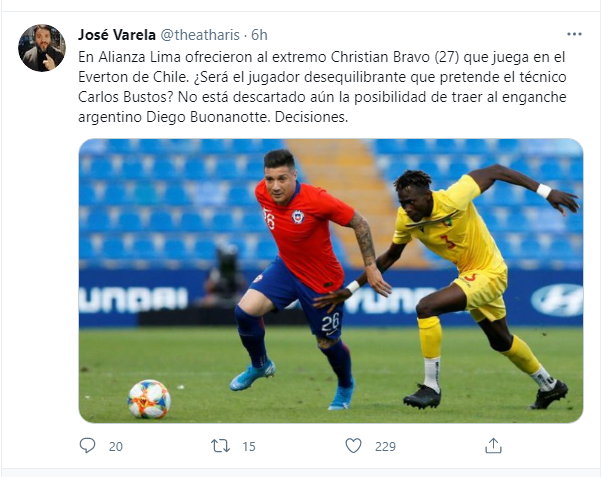This screenshot has height=477, width=605.
Task: Click the Chile crest on the red jersey
Action: (298, 217)
